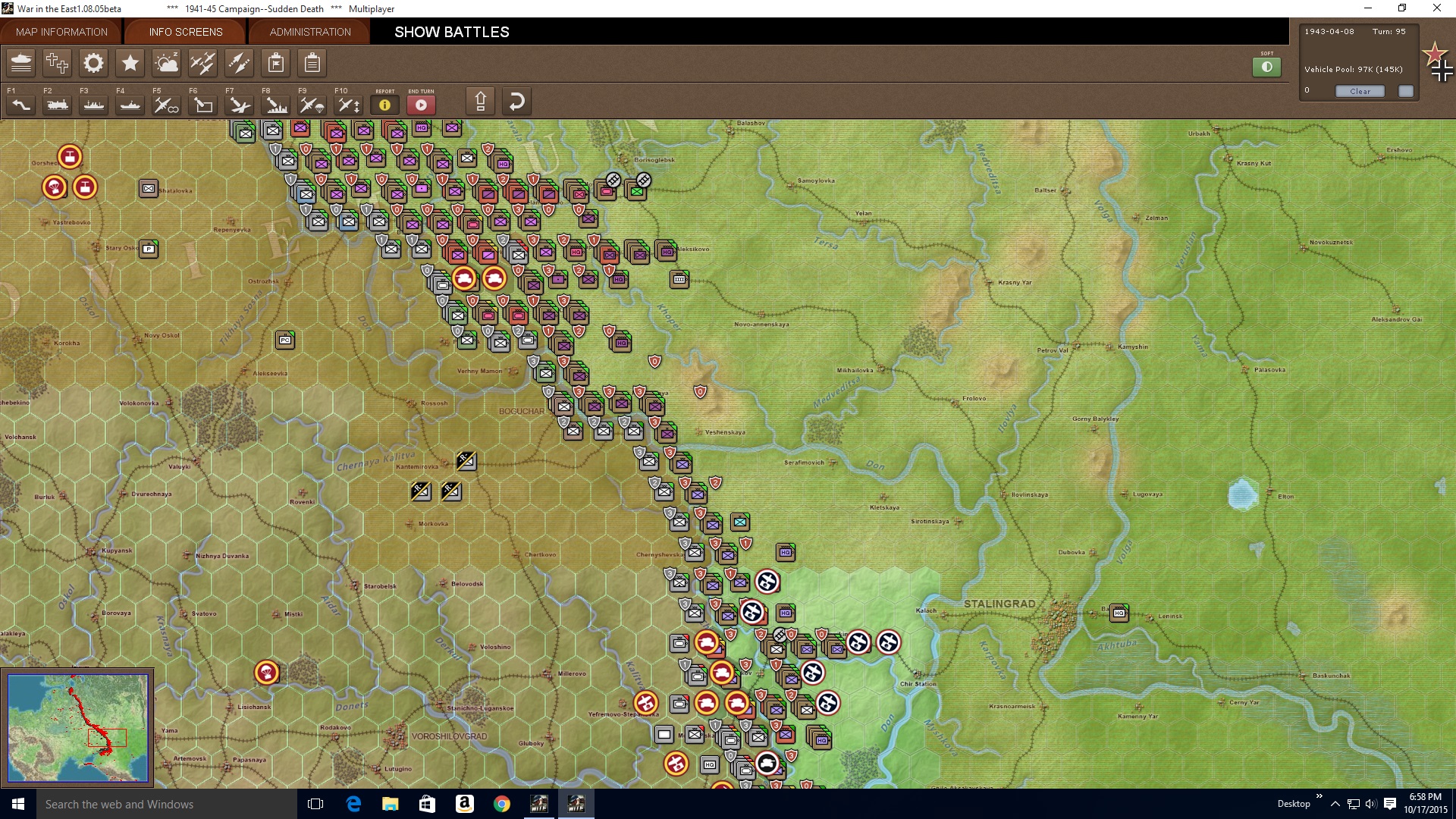Select F10 air transfer mode icon
Screen dimensions: 1456x819
click(349, 105)
